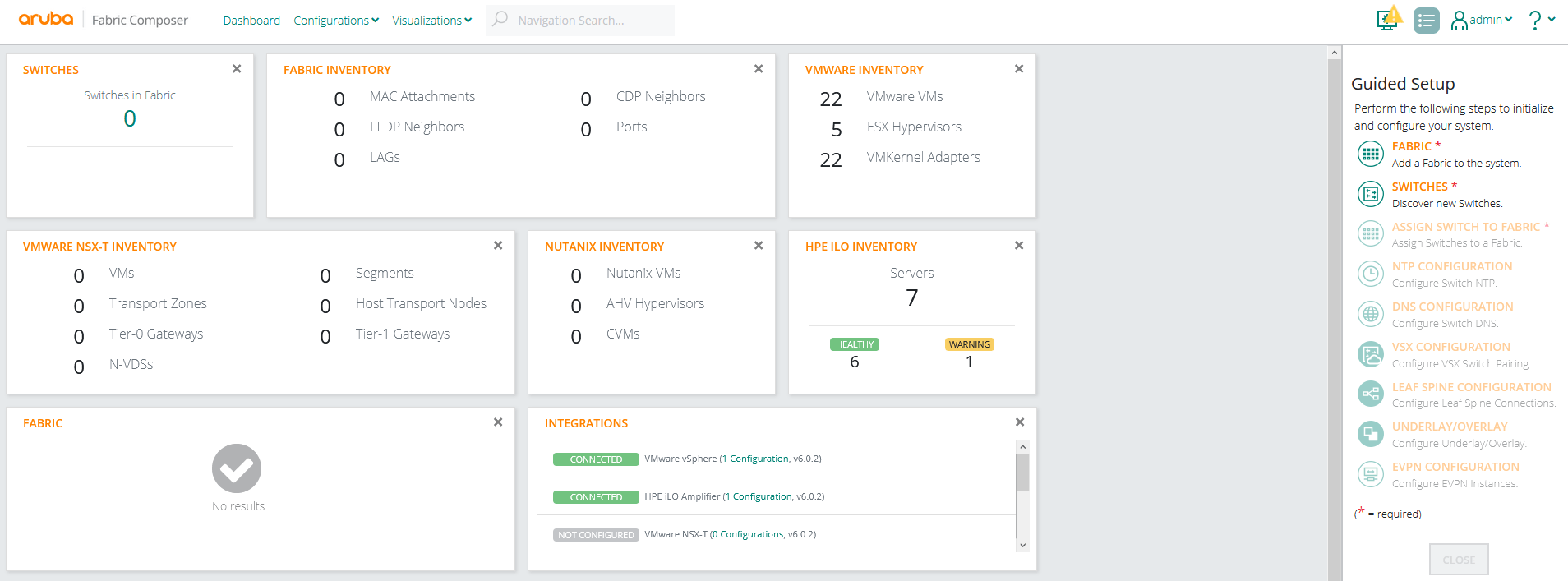
Task: Click the CONNECTED badge for VMware vSphere
Action: pos(596,459)
